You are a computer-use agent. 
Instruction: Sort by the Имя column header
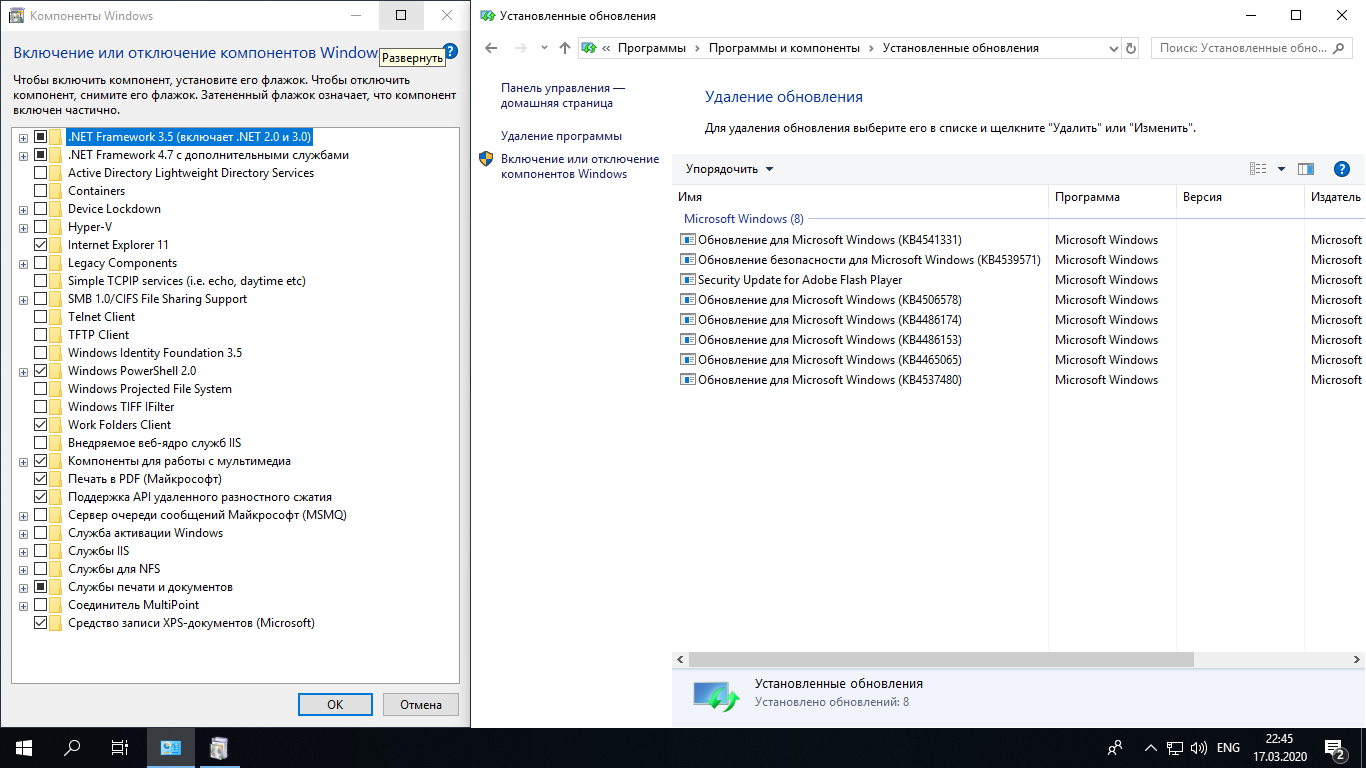click(x=861, y=197)
